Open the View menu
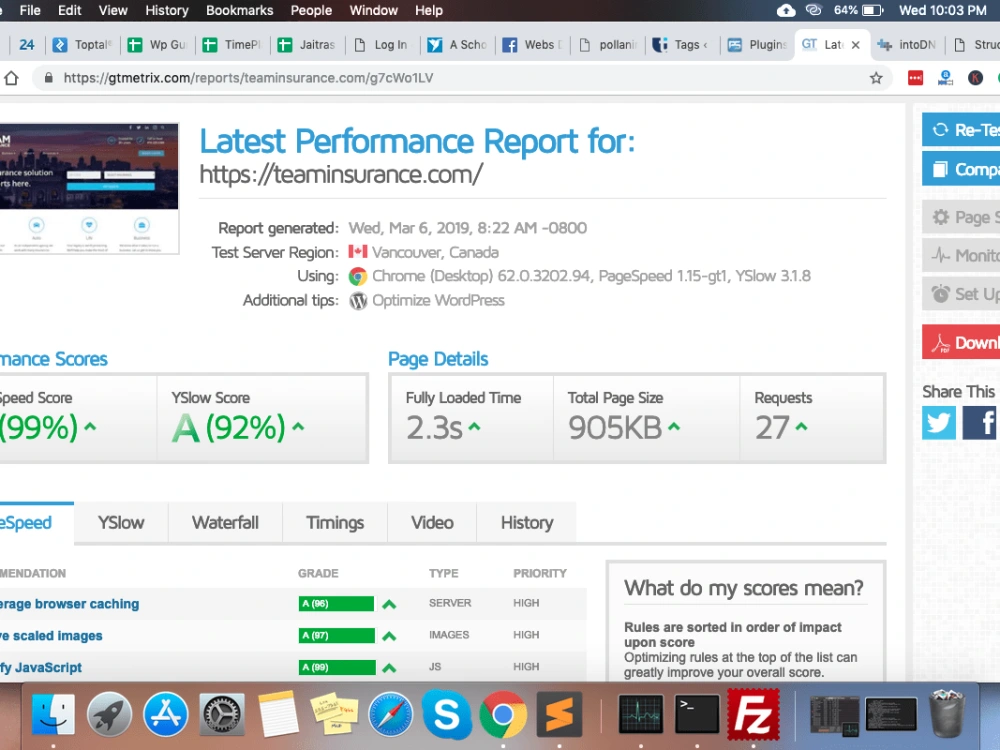Screen dimensions: 1000x750 (x=113, y=10)
